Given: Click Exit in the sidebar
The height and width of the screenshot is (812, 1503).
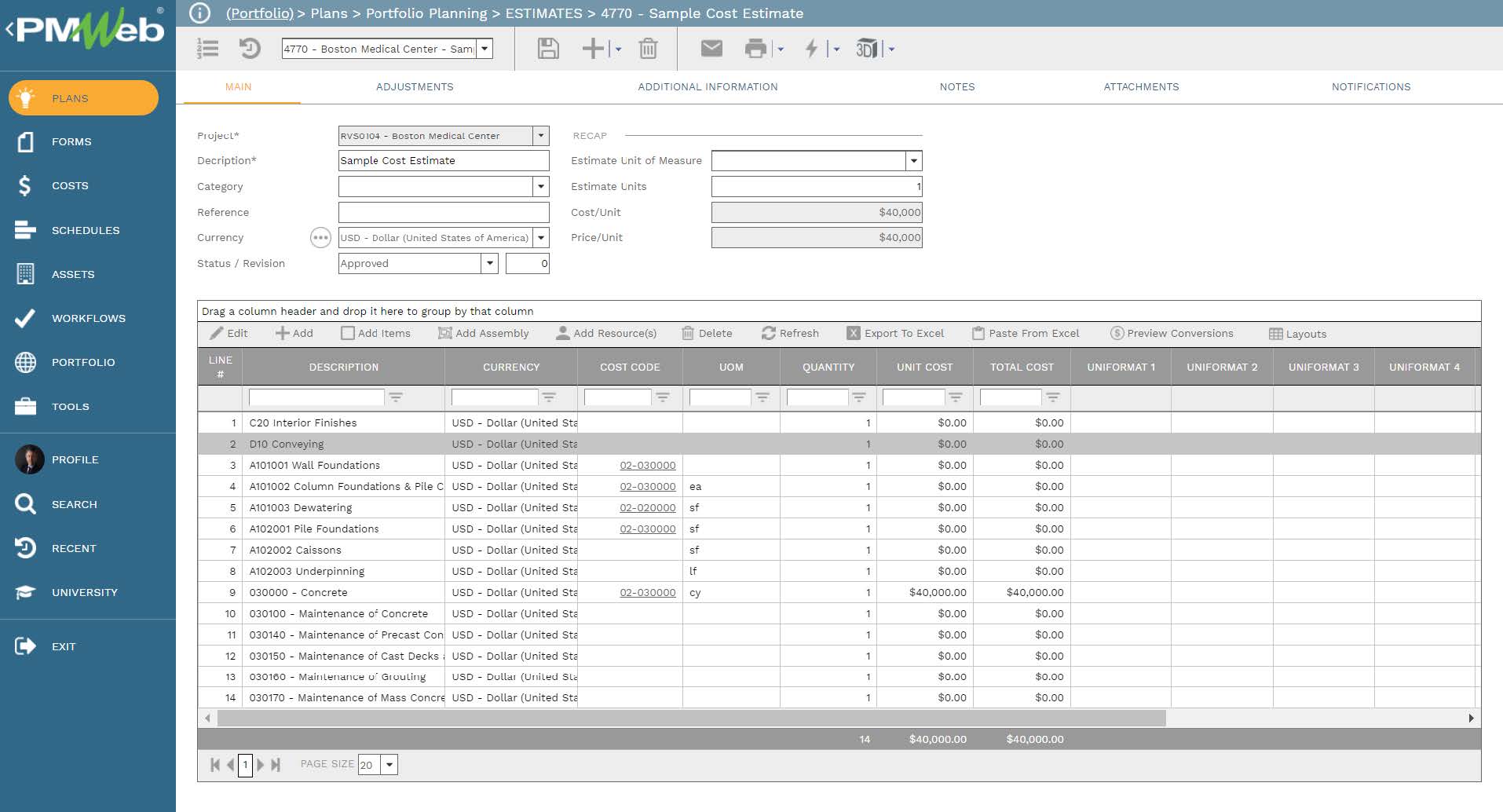Looking at the screenshot, I should tap(63, 646).
